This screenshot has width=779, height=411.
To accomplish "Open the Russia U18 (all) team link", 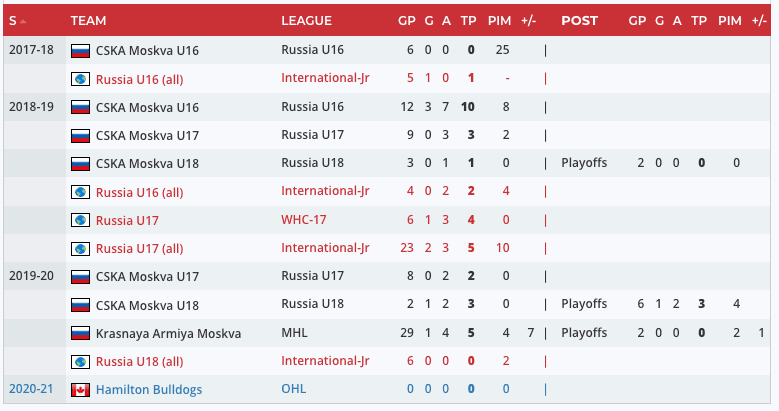I will pyautogui.click(x=139, y=361).
